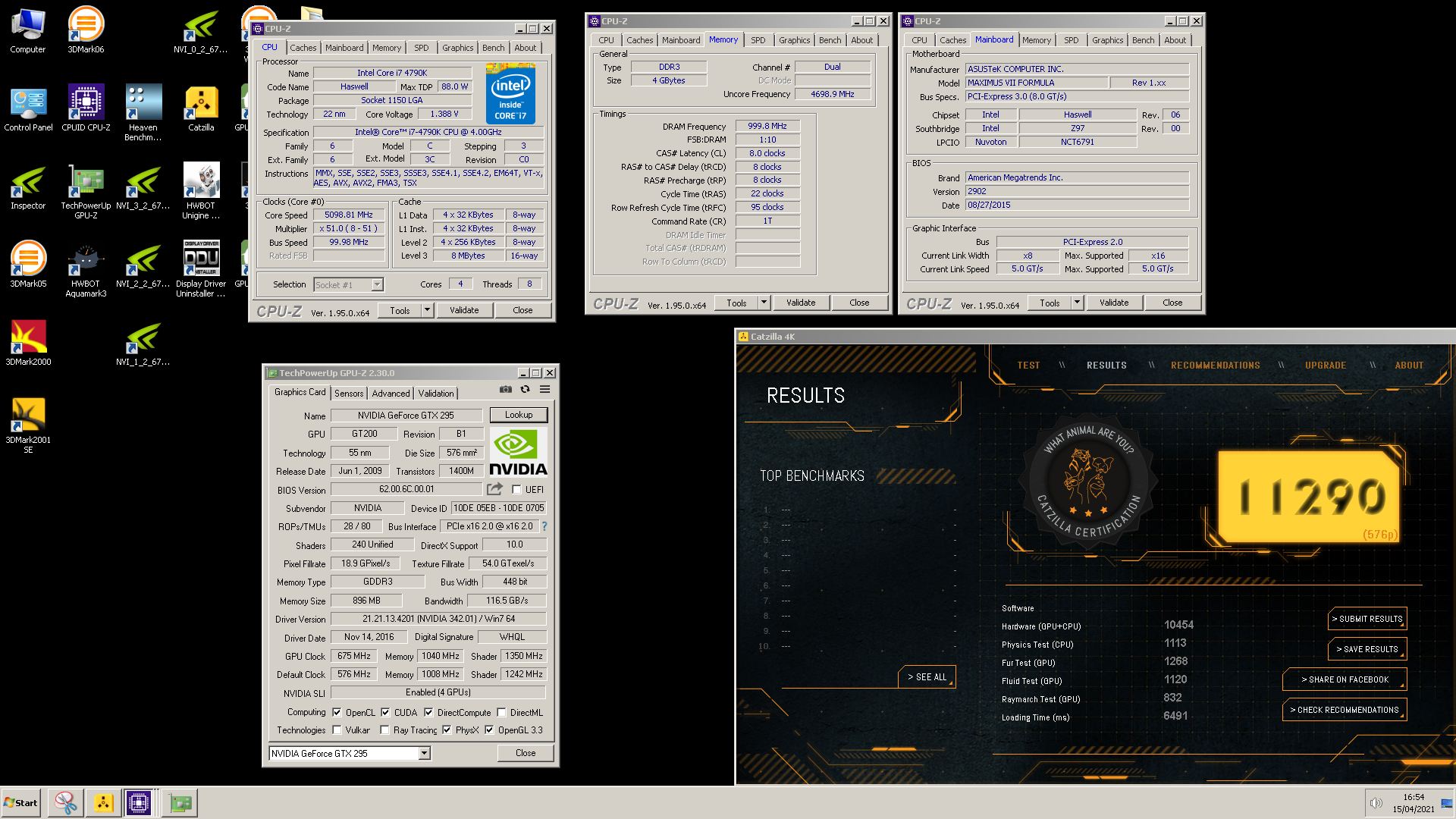Click the volume icon in system tray
The width and height of the screenshot is (1456, 819).
point(1375,803)
